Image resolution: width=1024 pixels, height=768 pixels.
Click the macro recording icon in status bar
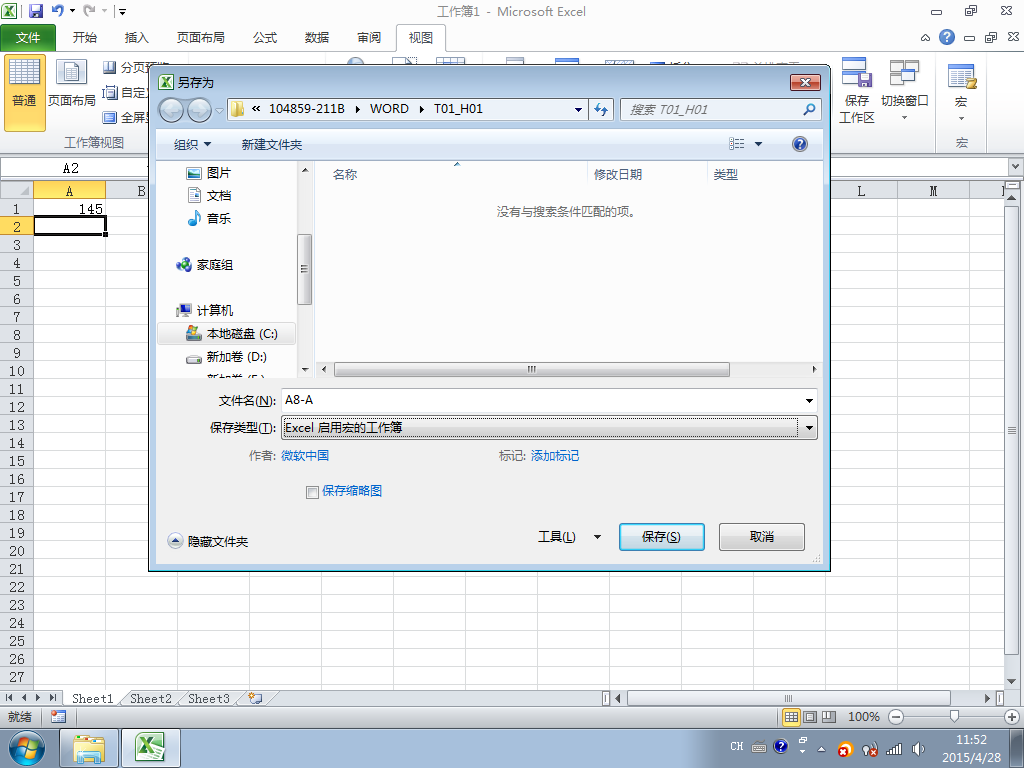pos(58,716)
